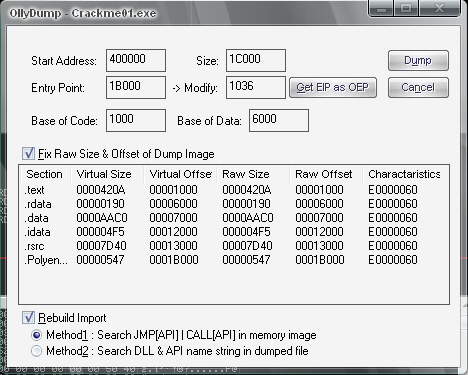
Task: Close the OllyDump window
Action: [439, 8]
